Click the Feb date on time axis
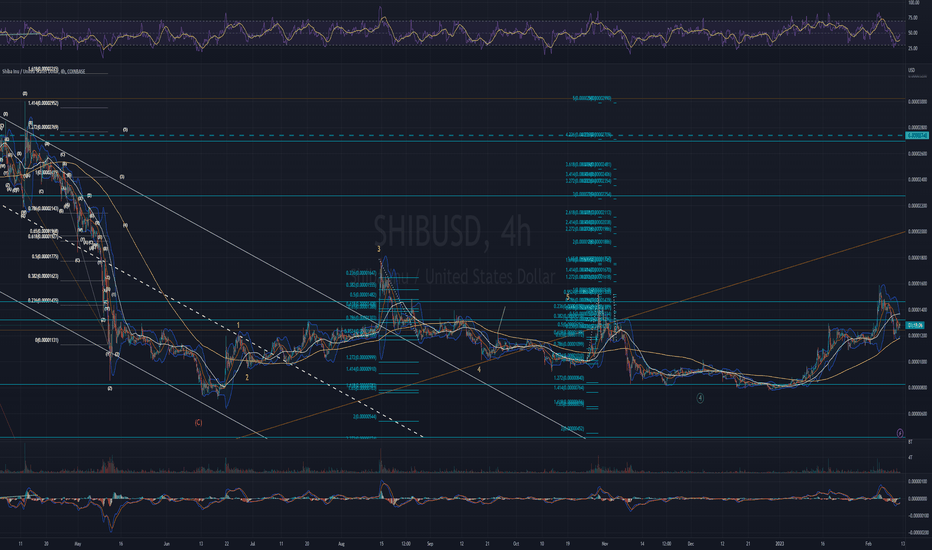The width and height of the screenshot is (932, 550). [x=868, y=543]
